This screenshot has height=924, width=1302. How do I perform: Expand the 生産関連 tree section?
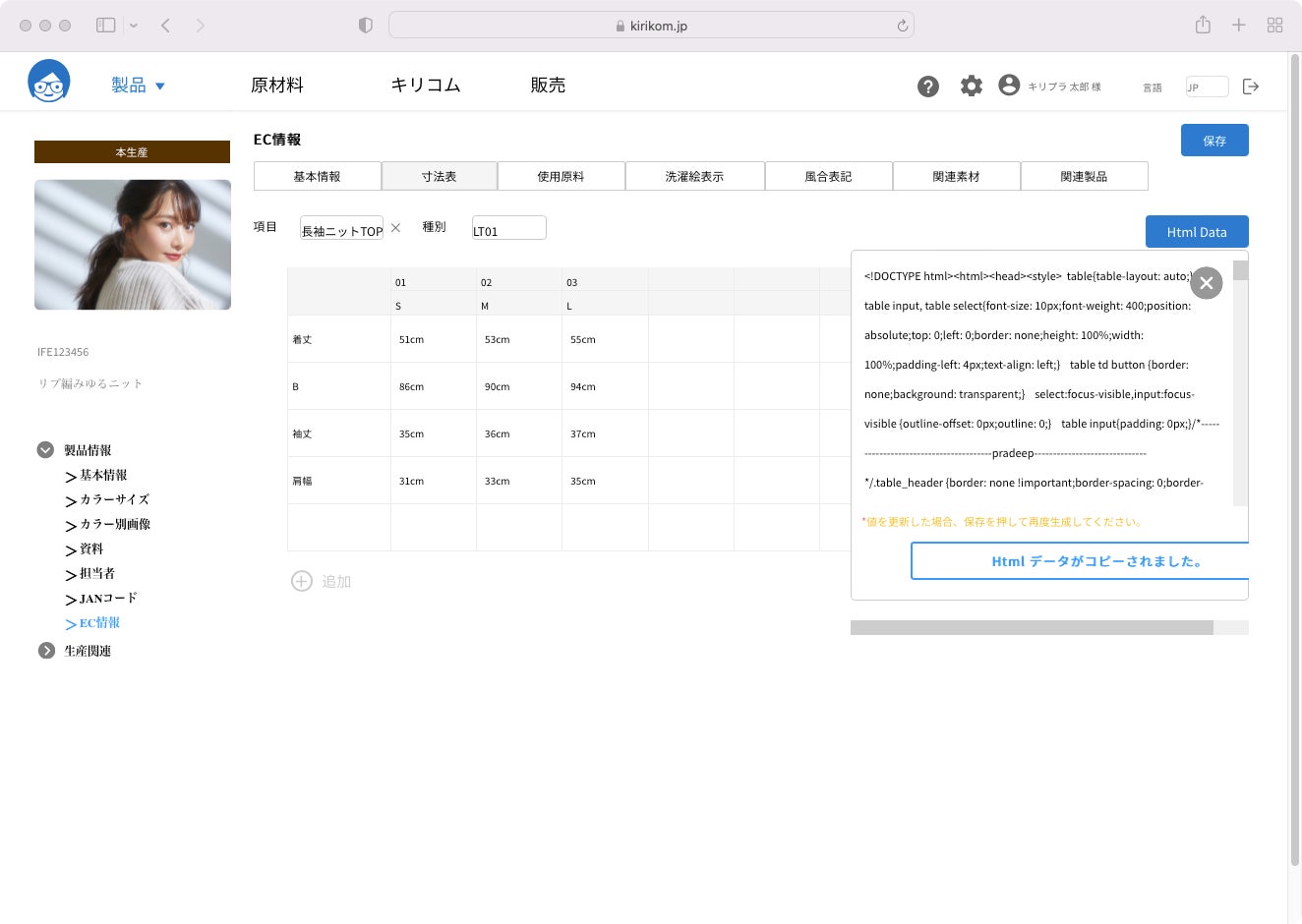(46, 651)
